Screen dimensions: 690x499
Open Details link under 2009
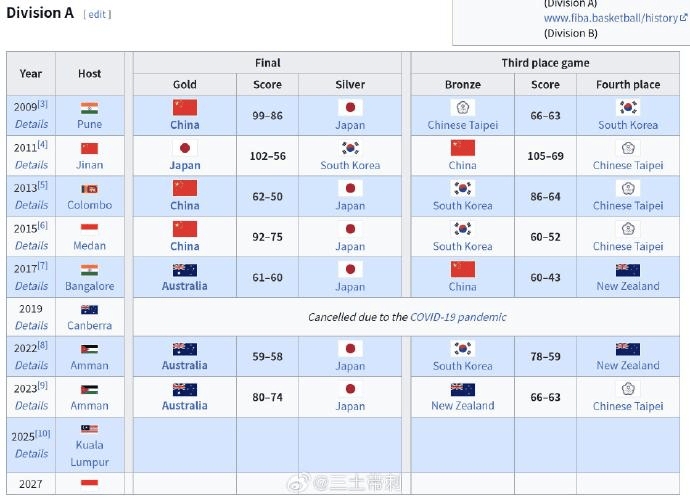click(31, 125)
